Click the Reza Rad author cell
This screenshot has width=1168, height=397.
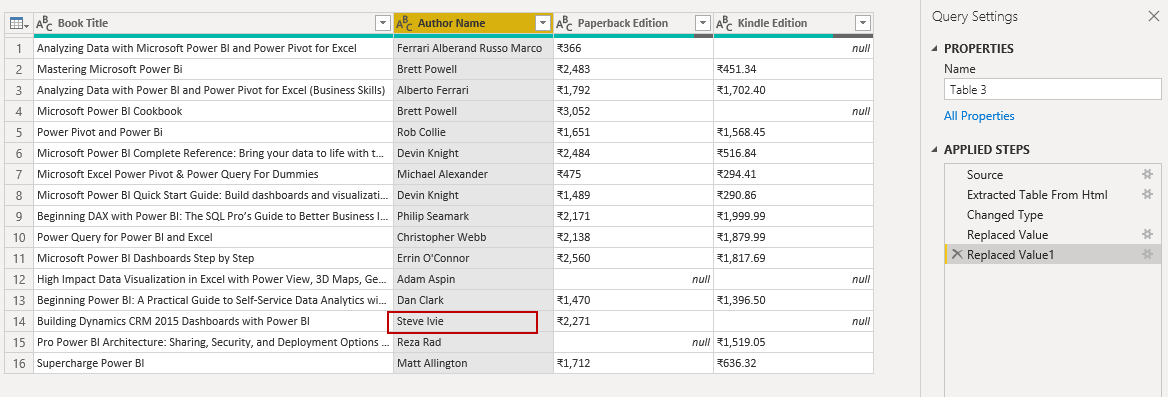coord(473,343)
